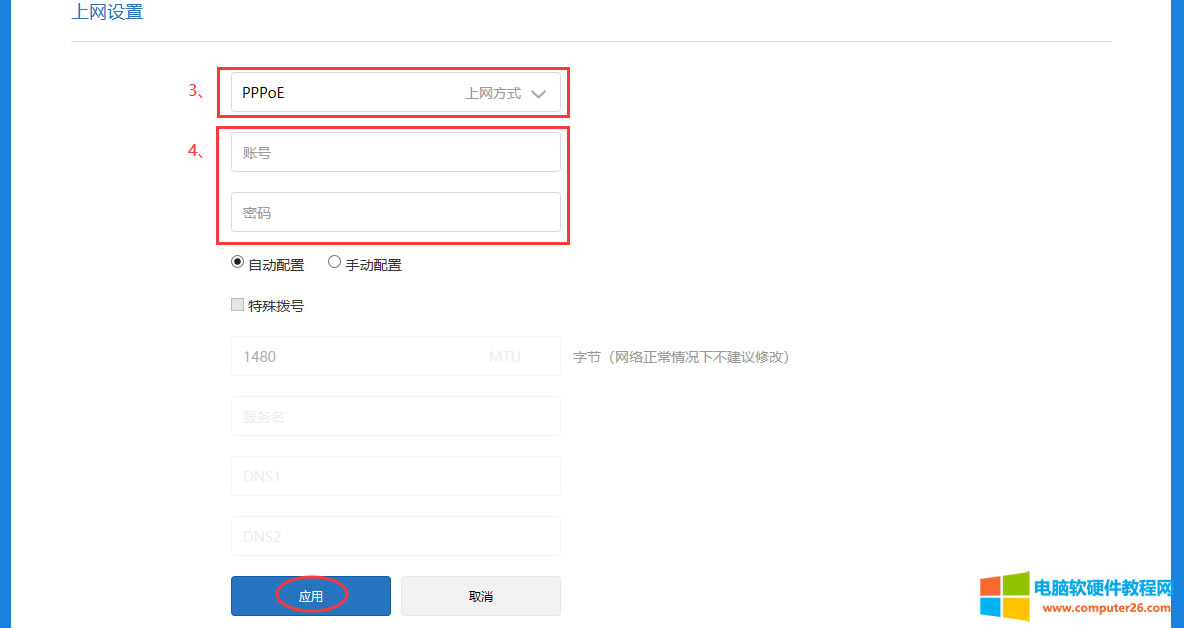Click the 账号 account input field

(395, 151)
